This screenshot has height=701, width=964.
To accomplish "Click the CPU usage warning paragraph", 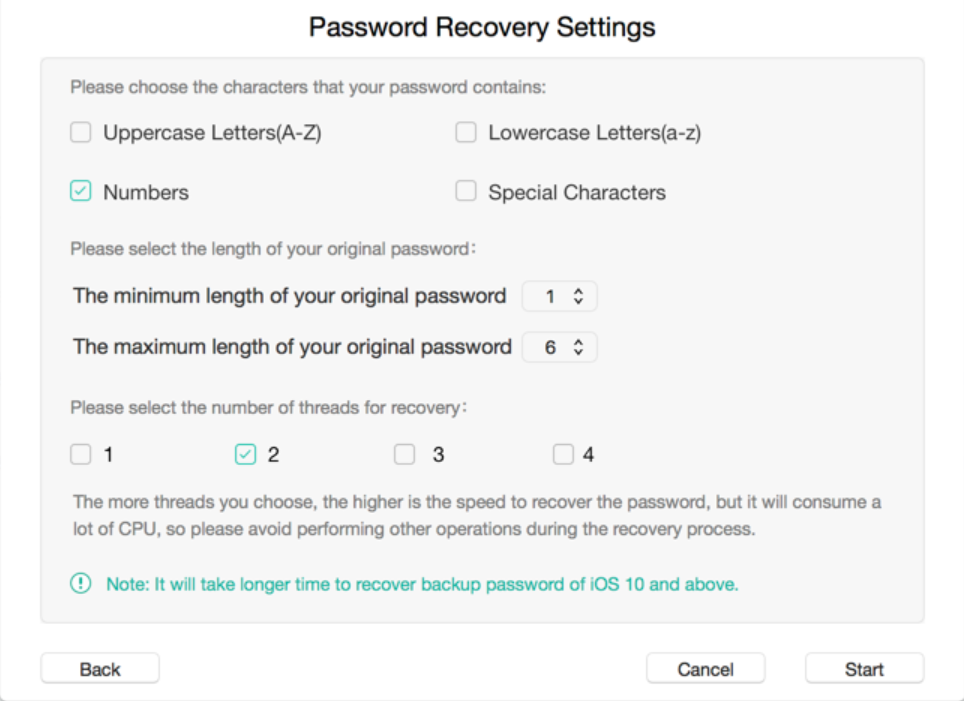I will coord(476,515).
